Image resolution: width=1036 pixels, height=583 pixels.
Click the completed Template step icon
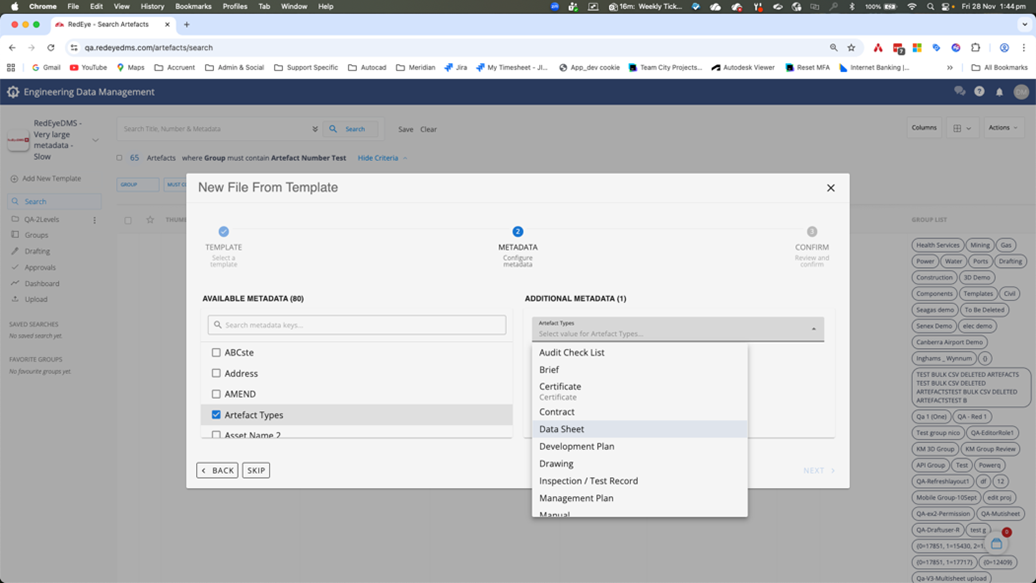coord(223,231)
